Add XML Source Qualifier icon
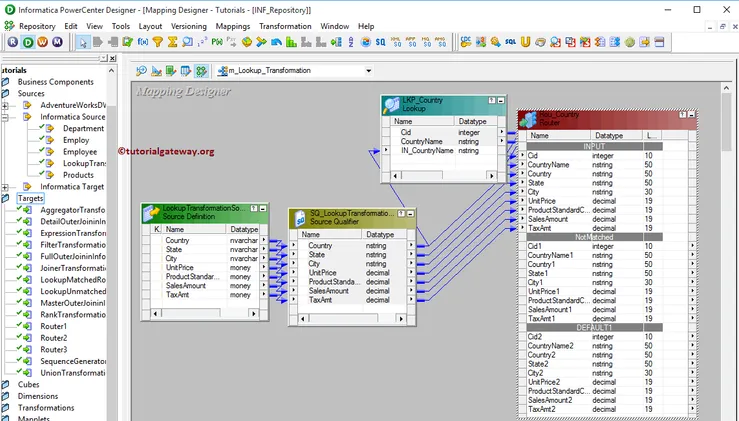 pos(396,42)
